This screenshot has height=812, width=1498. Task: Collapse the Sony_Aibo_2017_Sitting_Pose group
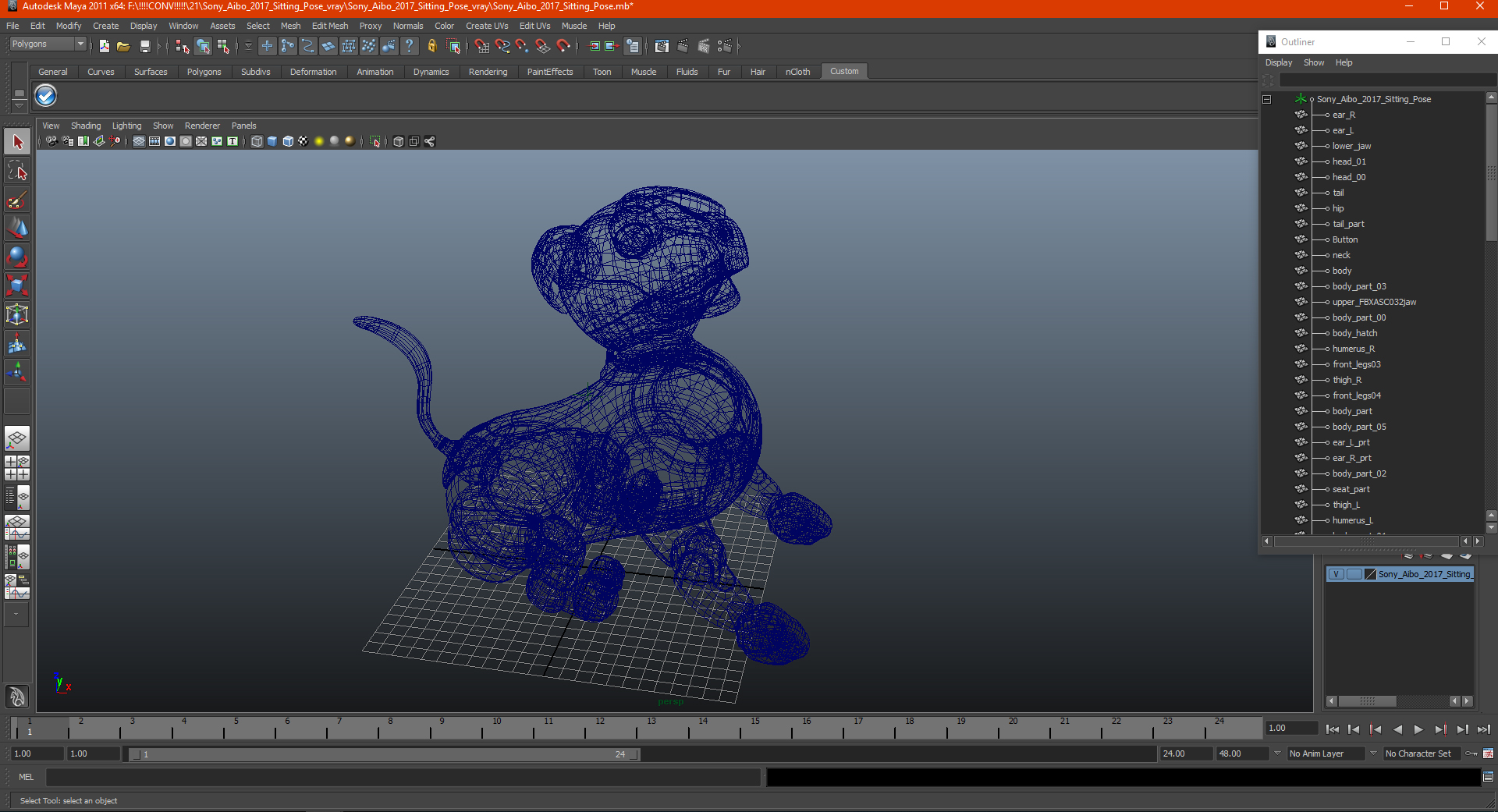(x=1267, y=99)
